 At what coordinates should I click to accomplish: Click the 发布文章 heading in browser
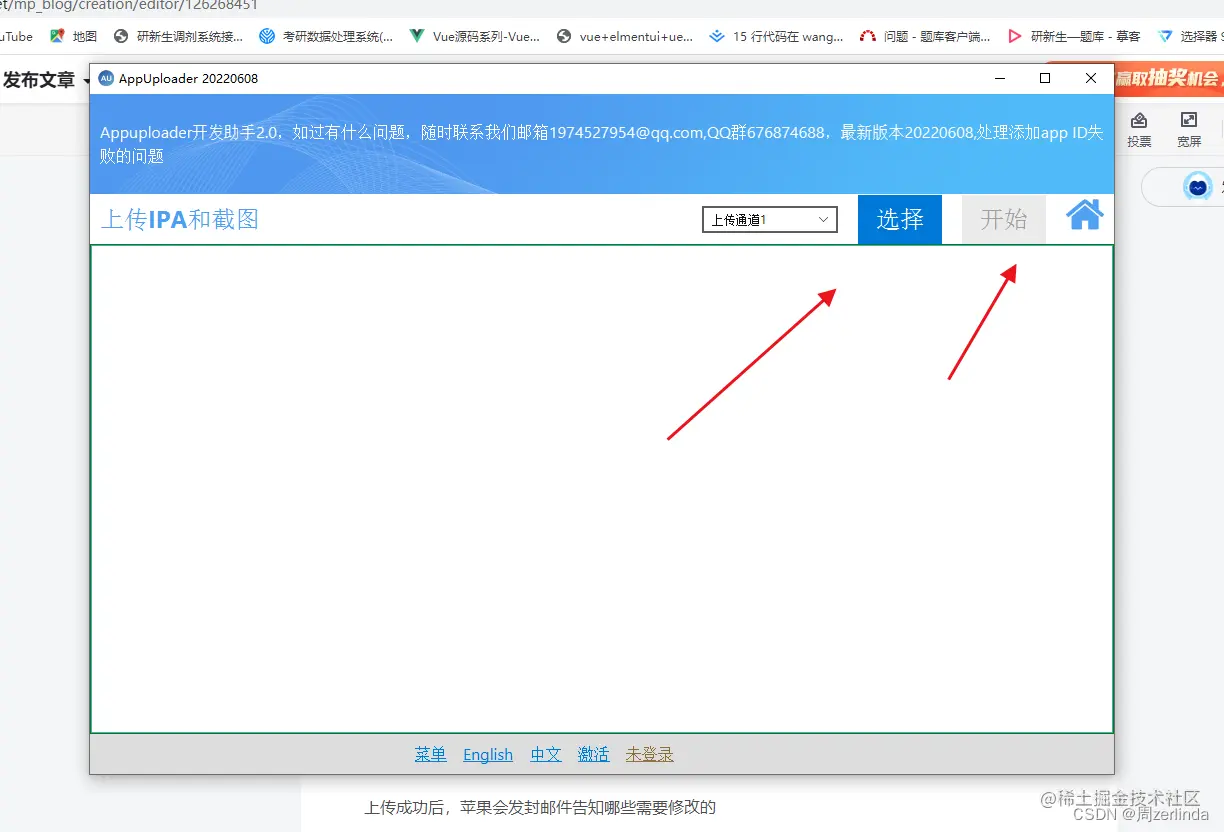(x=39, y=80)
